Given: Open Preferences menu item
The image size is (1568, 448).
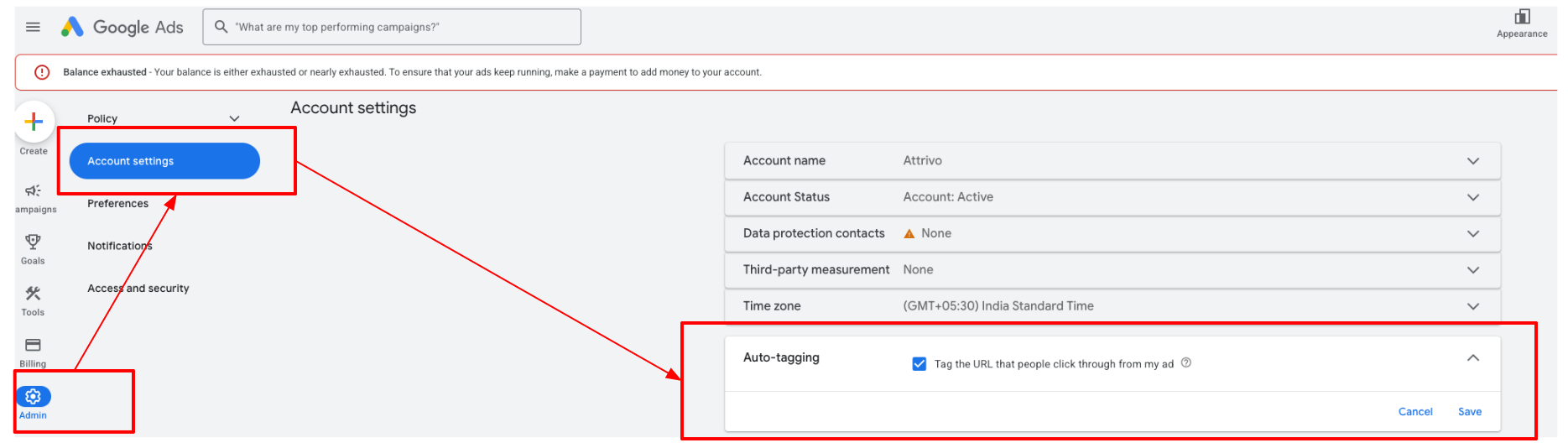Looking at the screenshot, I should click(118, 204).
